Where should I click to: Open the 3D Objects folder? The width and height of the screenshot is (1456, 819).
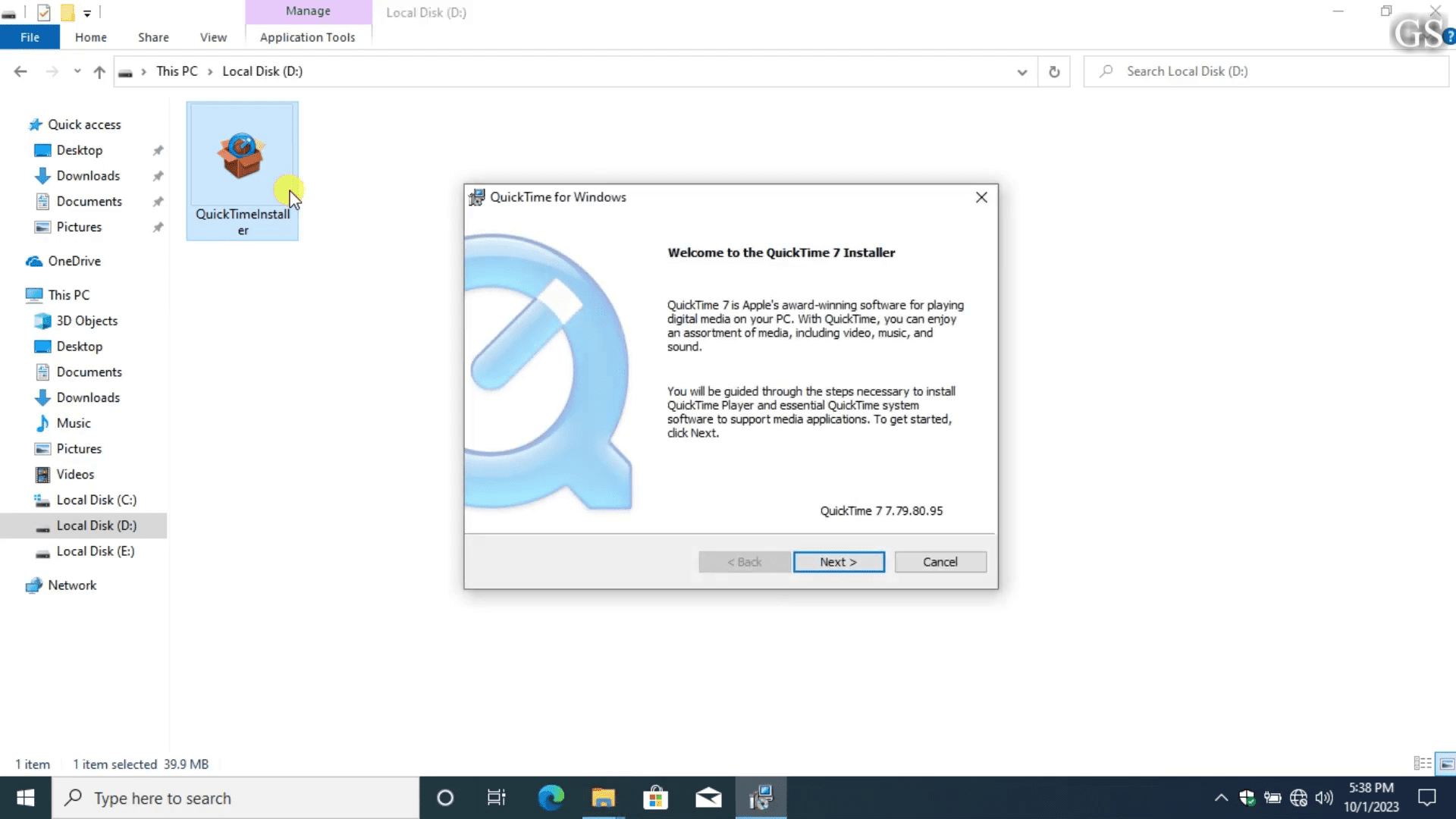tap(87, 321)
